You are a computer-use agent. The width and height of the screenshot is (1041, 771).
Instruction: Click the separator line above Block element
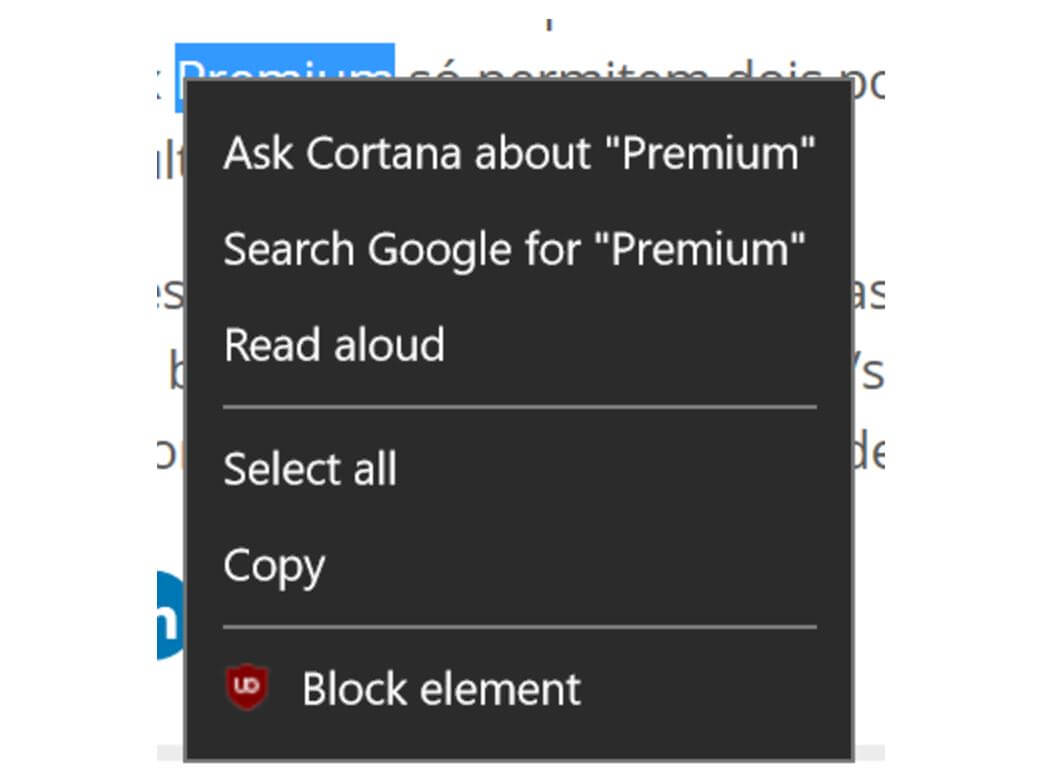[519, 627]
